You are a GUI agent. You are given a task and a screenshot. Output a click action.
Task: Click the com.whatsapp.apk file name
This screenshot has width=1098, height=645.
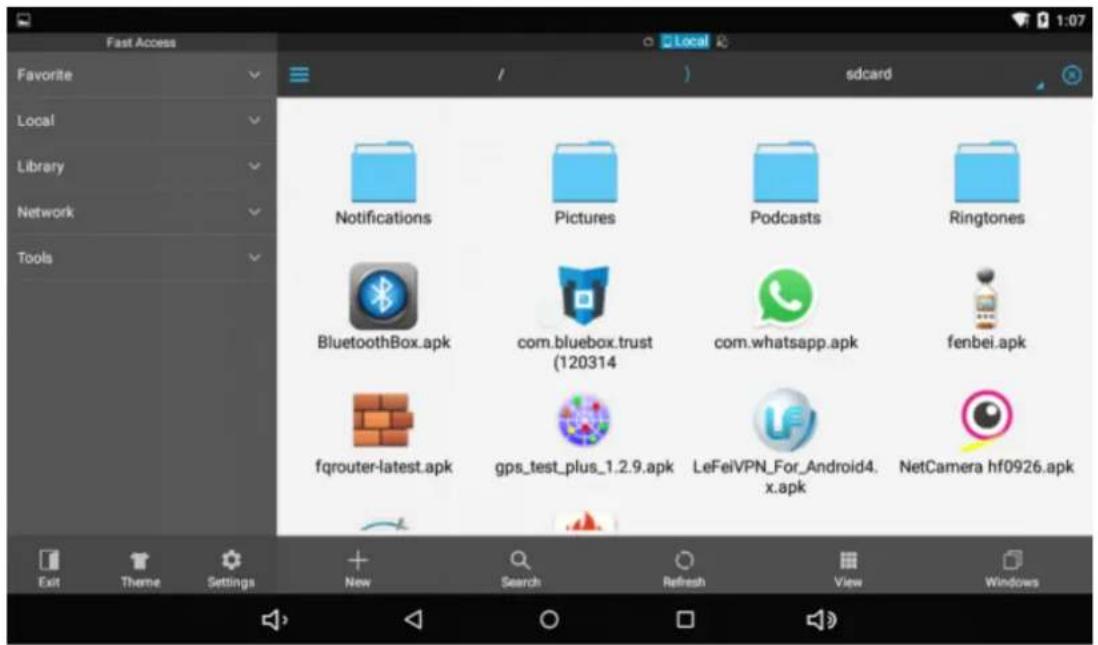pos(785,342)
